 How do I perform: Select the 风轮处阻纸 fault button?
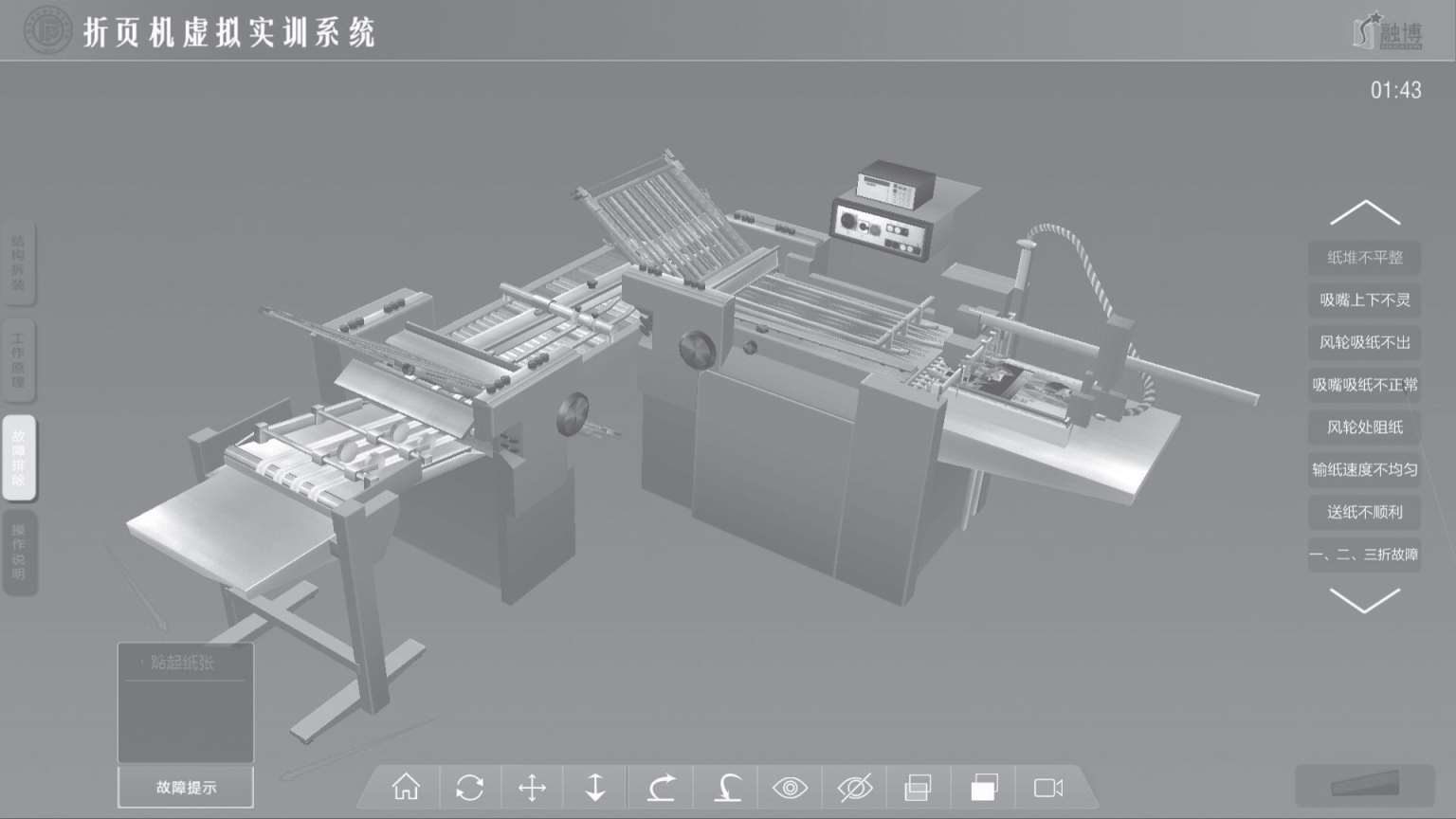(x=1364, y=427)
